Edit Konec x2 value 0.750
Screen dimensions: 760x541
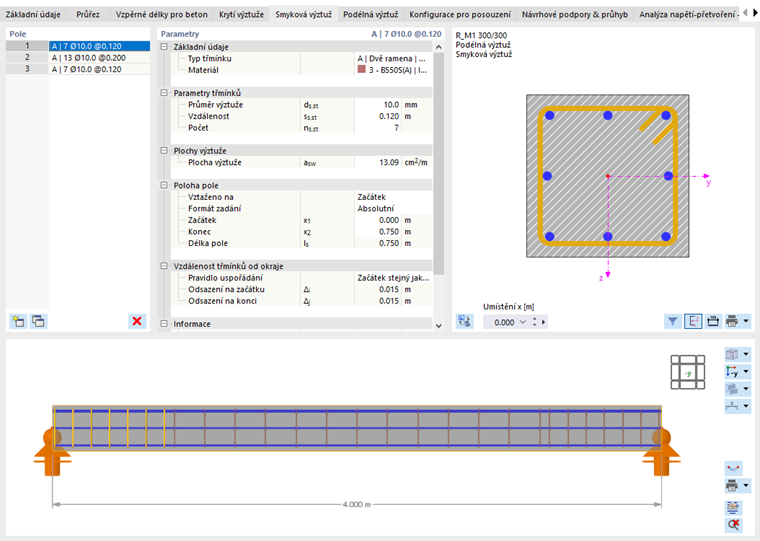(x=378, y=232)
